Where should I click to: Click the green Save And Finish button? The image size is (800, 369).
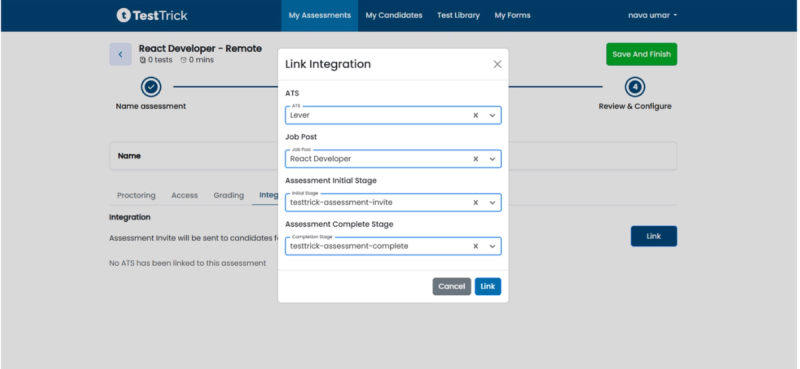point(641,54)
